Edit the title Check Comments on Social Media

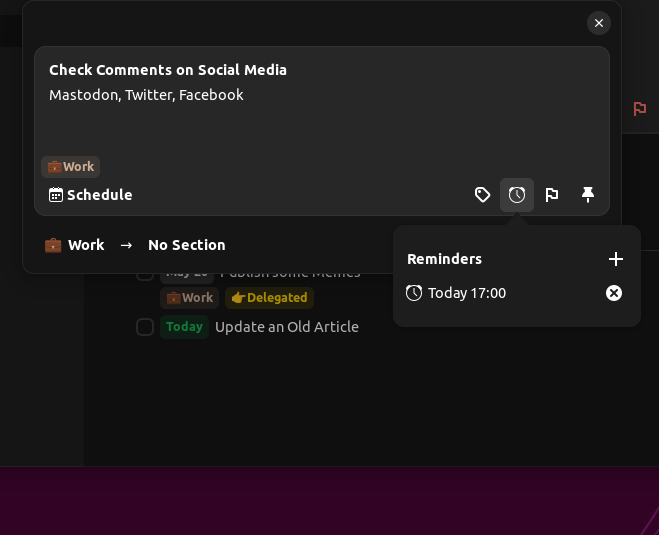168,70
